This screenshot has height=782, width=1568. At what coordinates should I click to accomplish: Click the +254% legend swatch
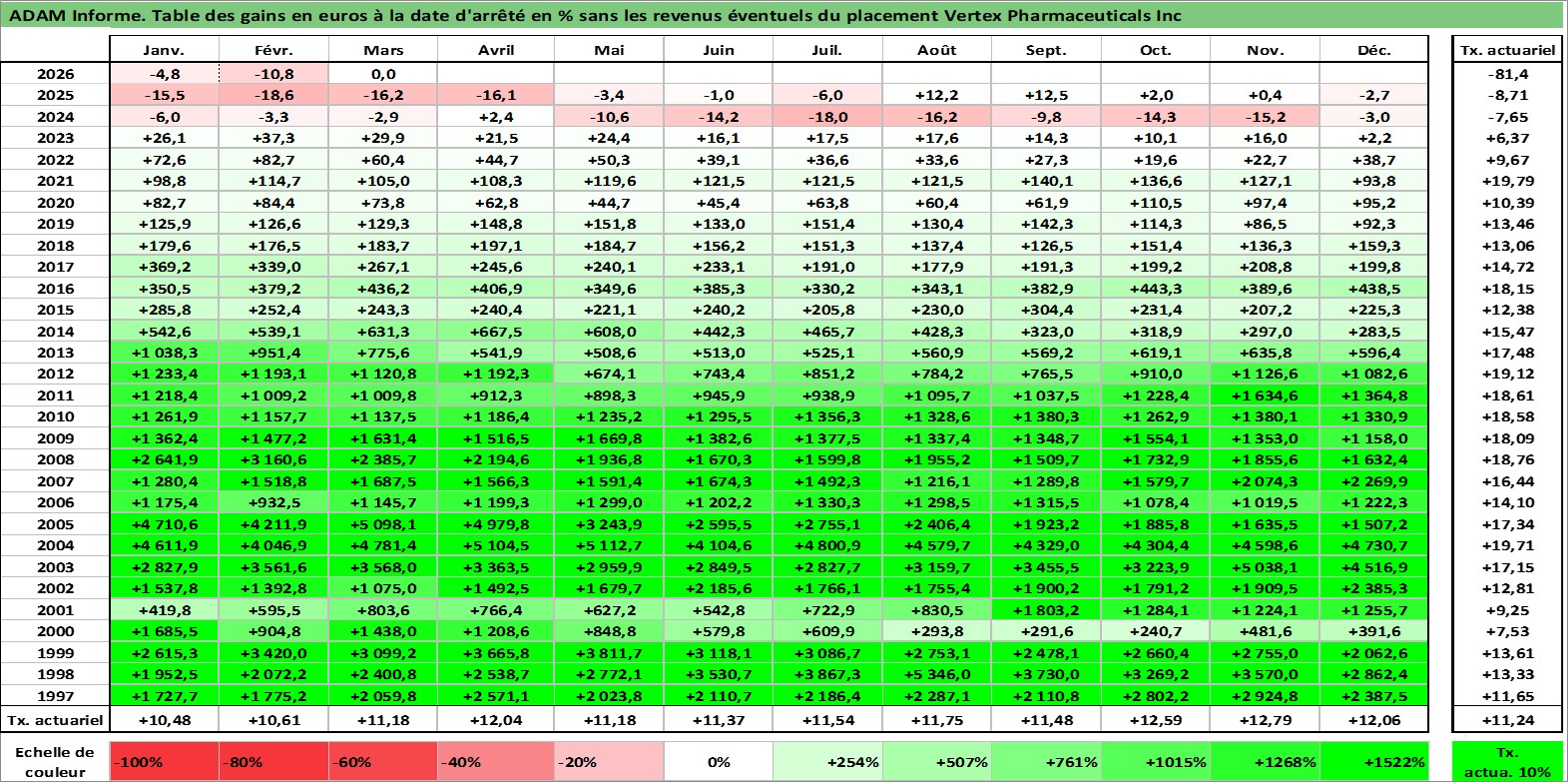827,761
